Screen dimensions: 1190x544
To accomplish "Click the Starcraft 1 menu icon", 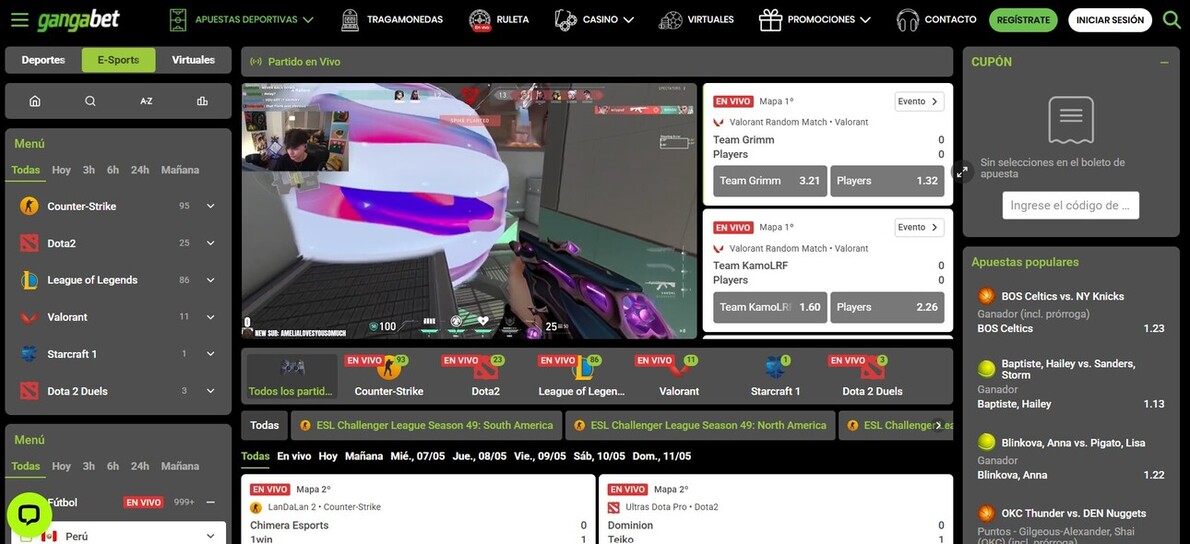I will click(29, 354).
